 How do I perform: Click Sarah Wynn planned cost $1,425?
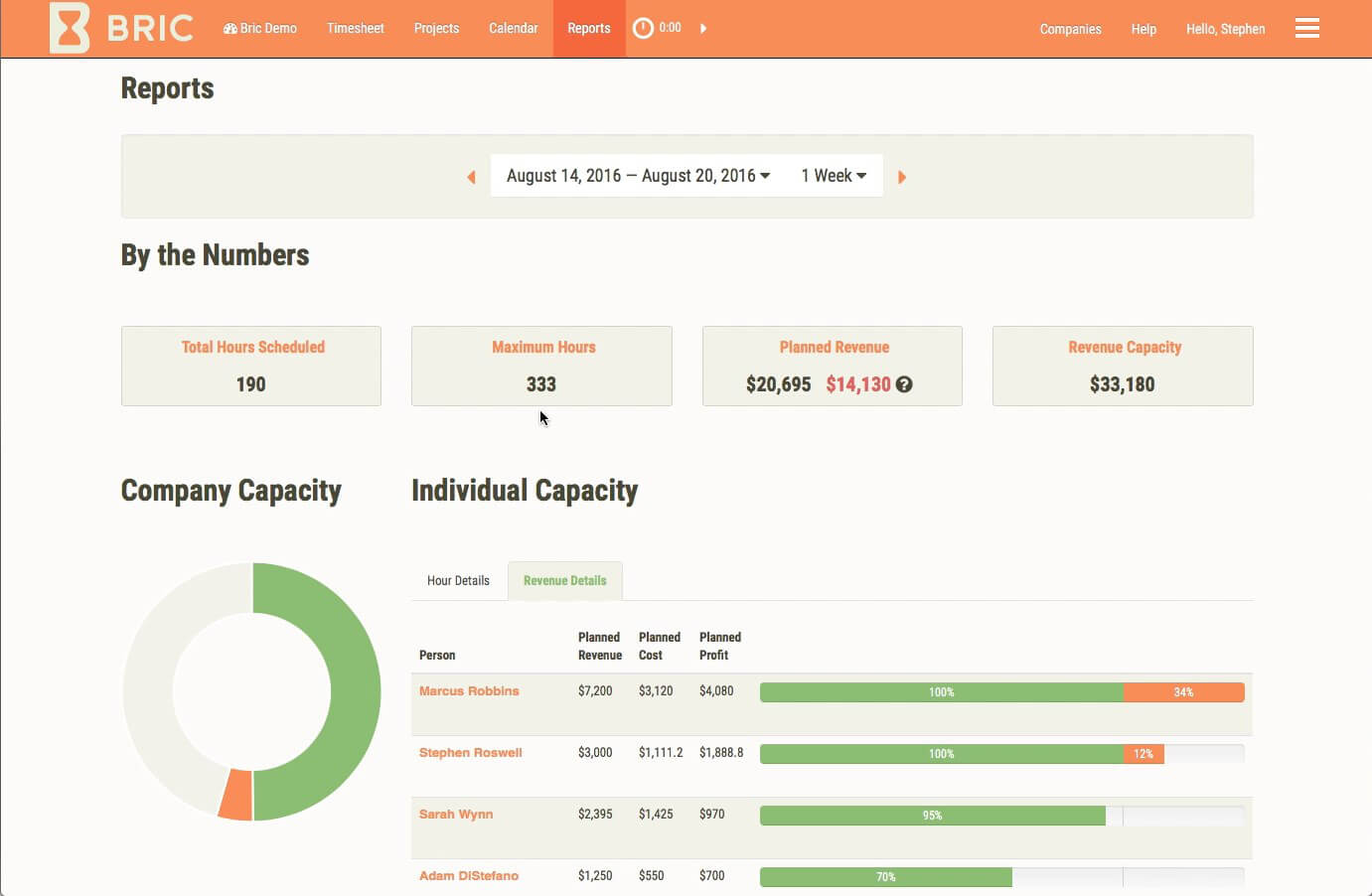tap(656, 815)
